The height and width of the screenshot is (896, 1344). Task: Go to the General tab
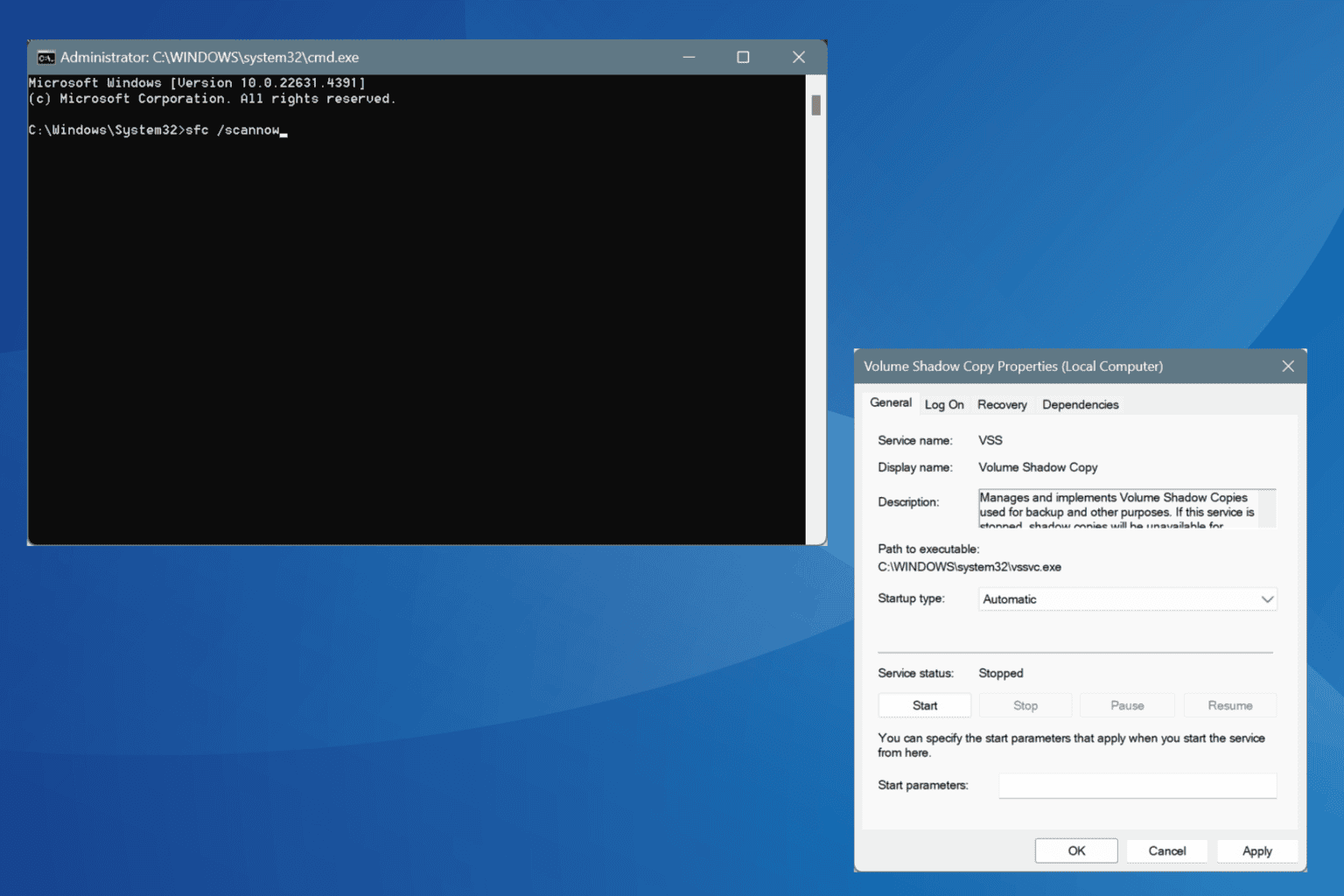pos(890,402)
